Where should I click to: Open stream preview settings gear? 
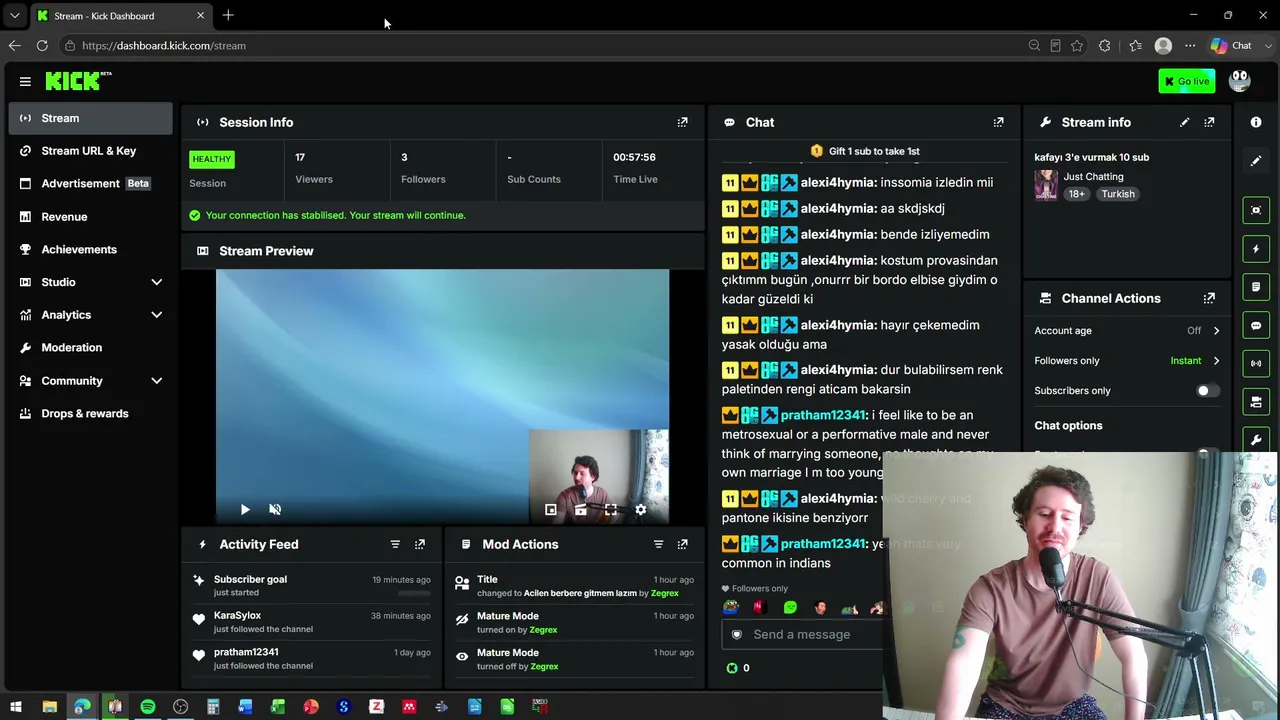641,509
